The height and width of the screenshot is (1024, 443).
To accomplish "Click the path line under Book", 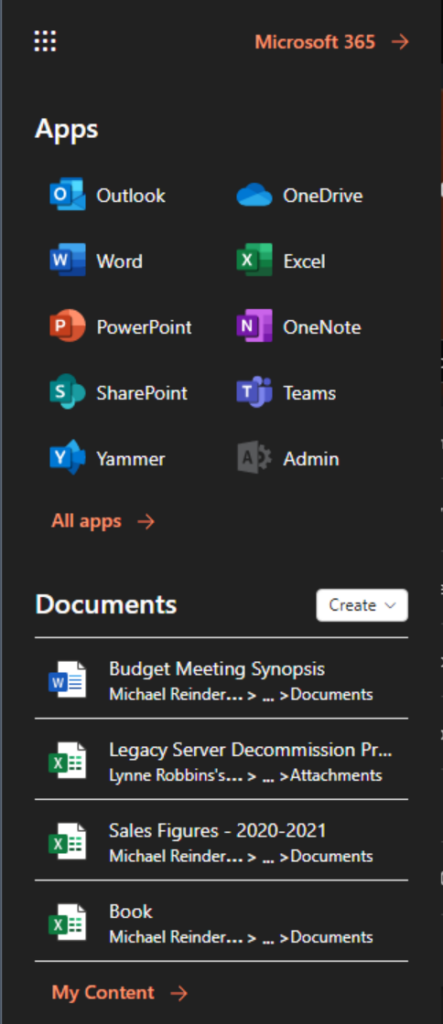I will [241, 937].
